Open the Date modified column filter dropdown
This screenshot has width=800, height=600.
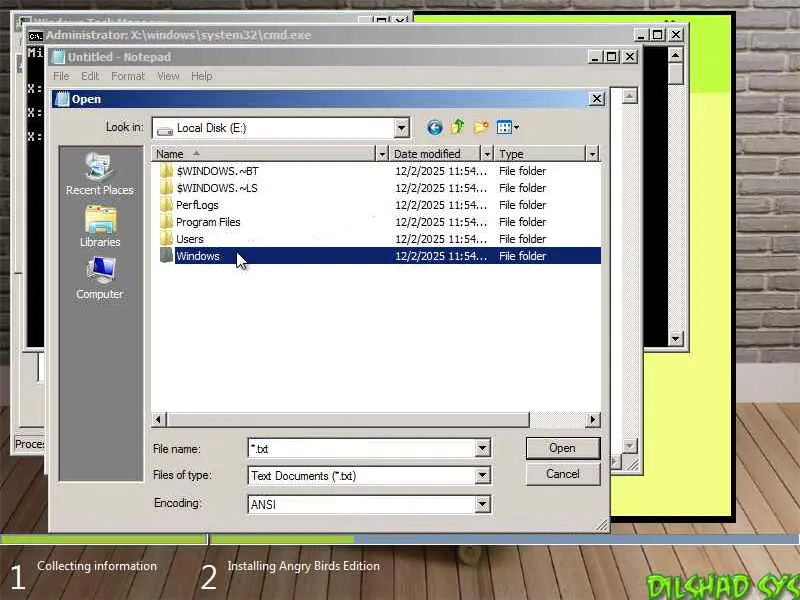487,154
